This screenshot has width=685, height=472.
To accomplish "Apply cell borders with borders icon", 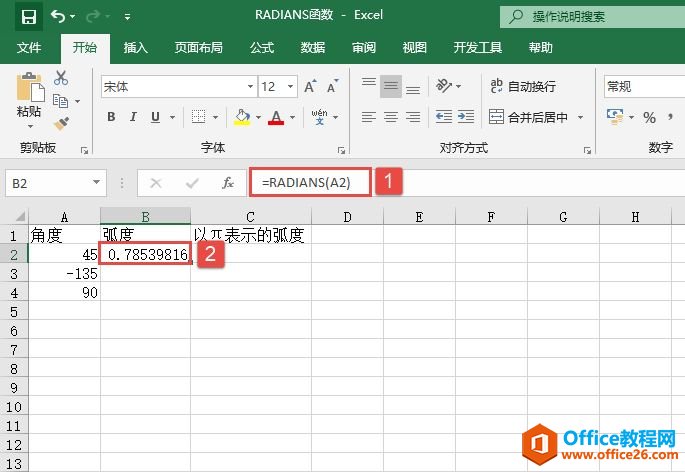I will (x=198, y=117).
